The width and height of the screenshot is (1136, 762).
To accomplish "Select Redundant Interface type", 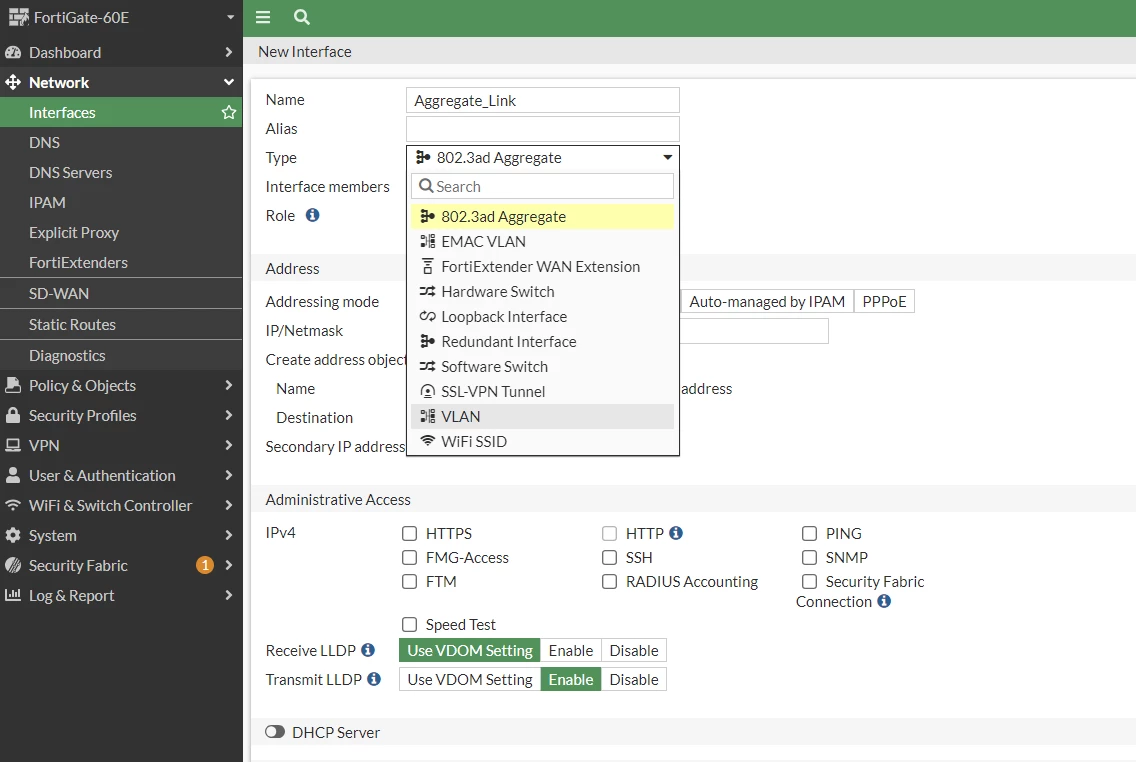I will pos(543,342).
